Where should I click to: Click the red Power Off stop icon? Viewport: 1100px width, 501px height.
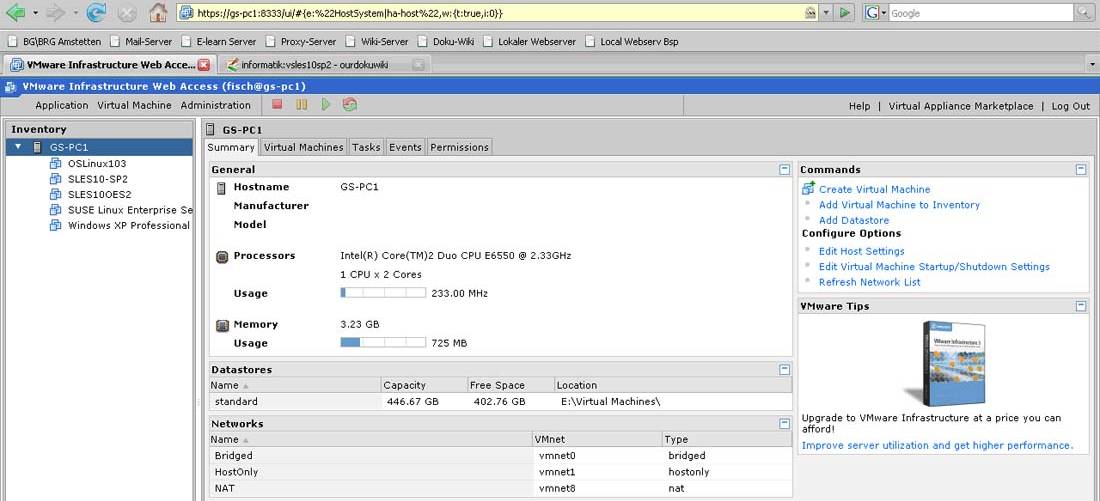tap(277, 105)
